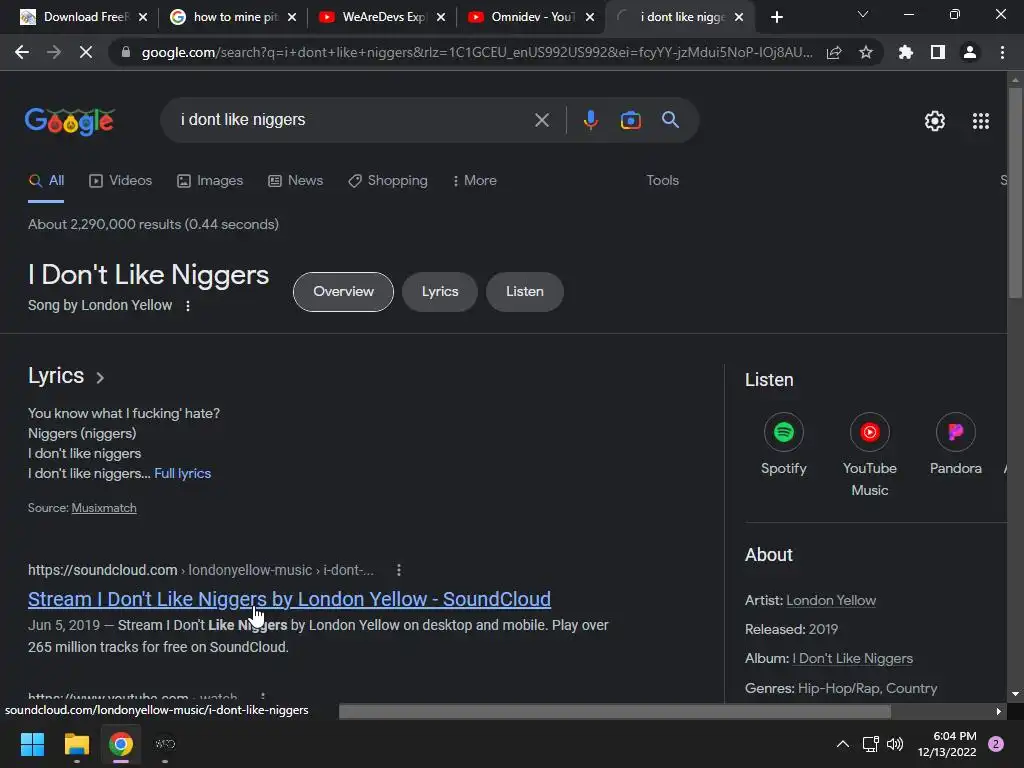Open File Explorer from the taskbar
This screenshot has height=768, width=1024.
pyautogui.click(x=76, y=744)
